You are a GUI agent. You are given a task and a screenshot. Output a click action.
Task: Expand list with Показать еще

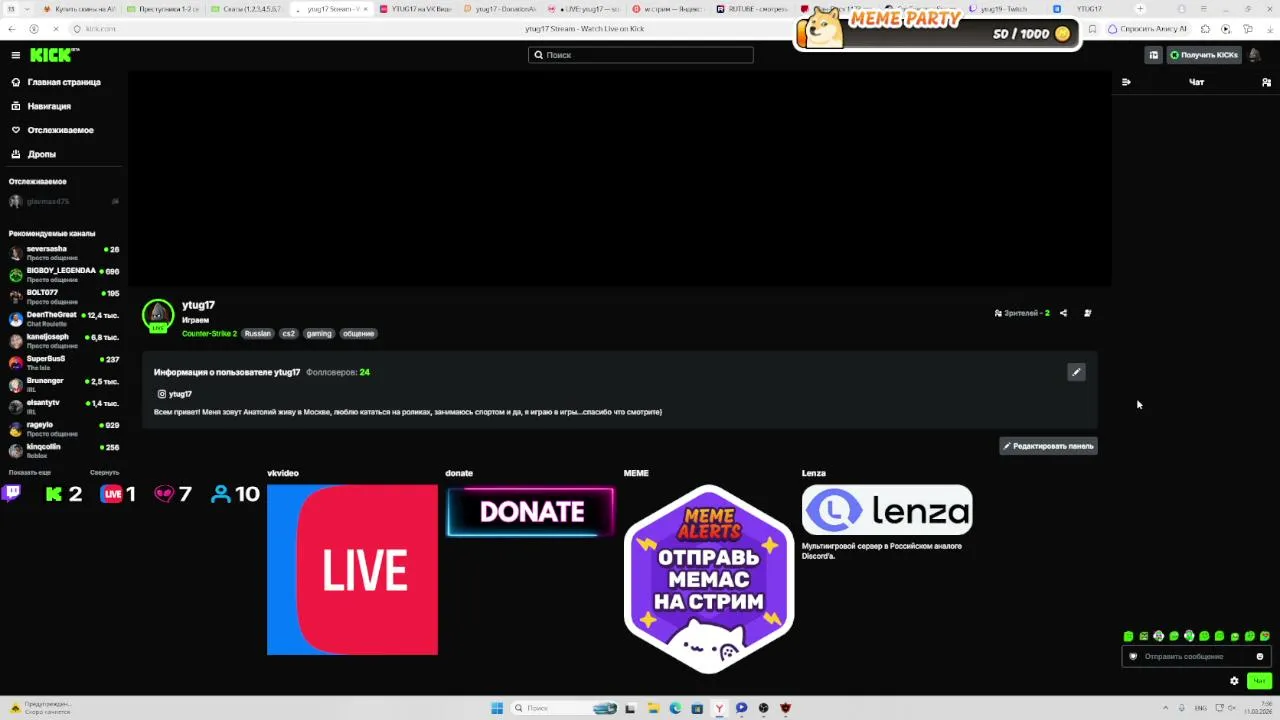pyautogui.click(x=30, y=472)
